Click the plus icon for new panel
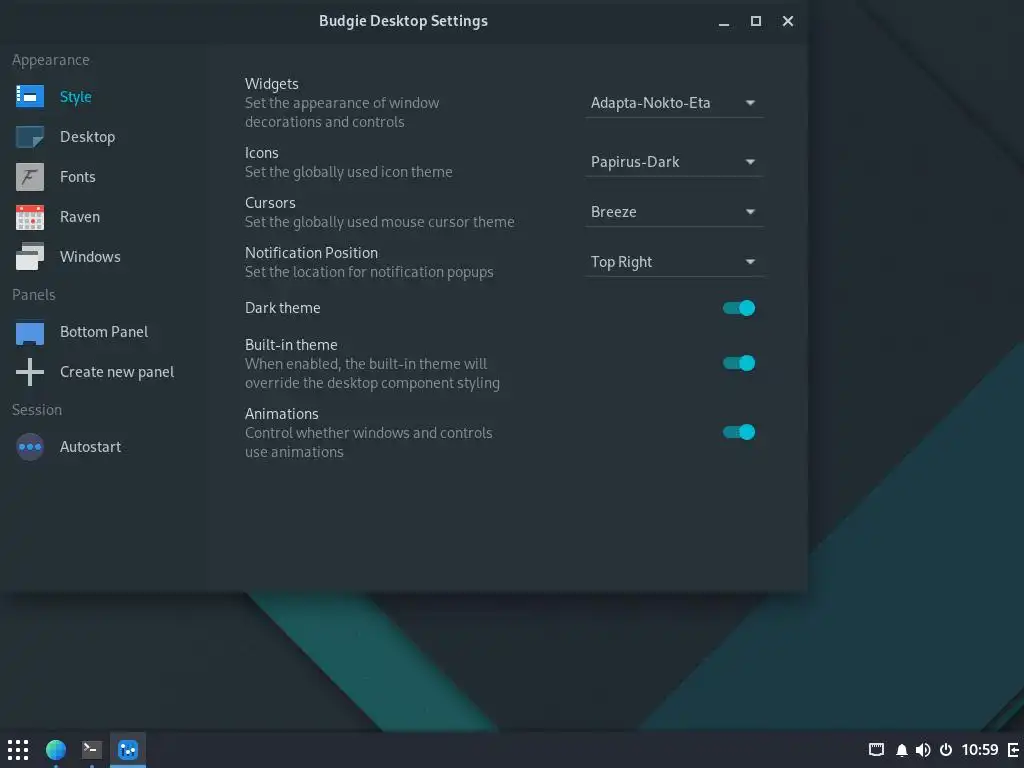1024x768 pixels. tap(30, 372)
